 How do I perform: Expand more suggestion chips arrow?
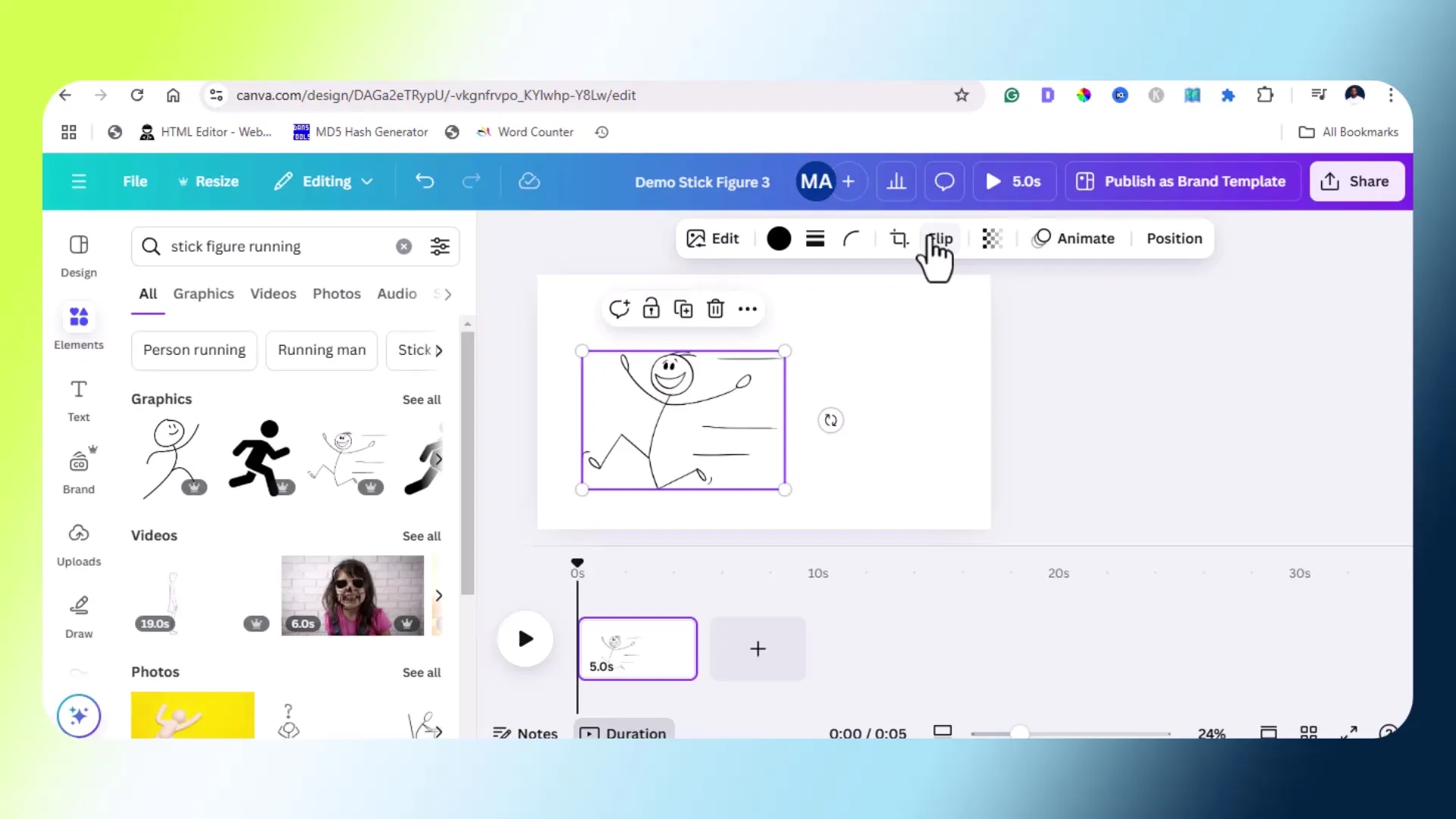pos(439,350)
